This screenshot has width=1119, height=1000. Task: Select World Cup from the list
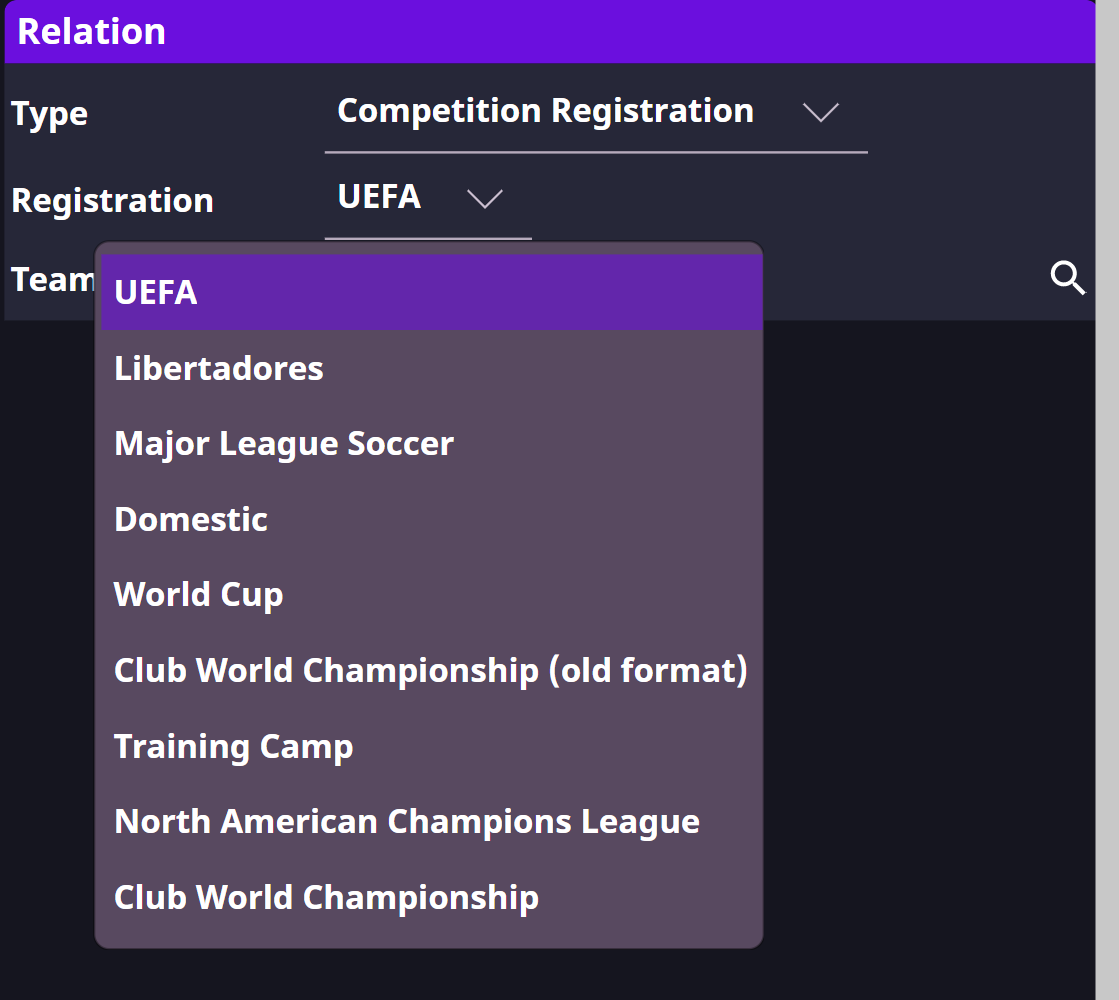pyautogui.click(x=199, y=594)
